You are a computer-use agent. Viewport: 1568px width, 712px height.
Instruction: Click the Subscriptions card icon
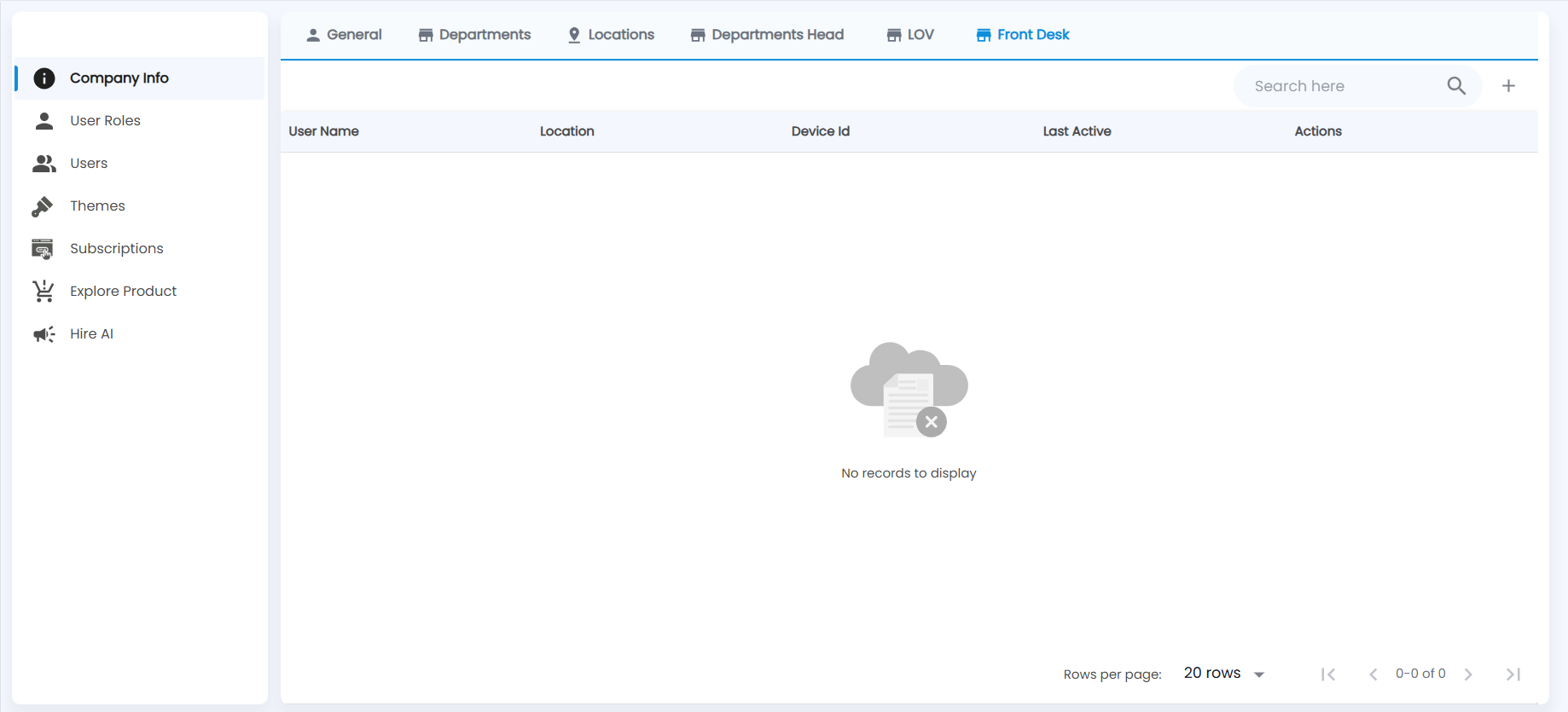(43, 249)
